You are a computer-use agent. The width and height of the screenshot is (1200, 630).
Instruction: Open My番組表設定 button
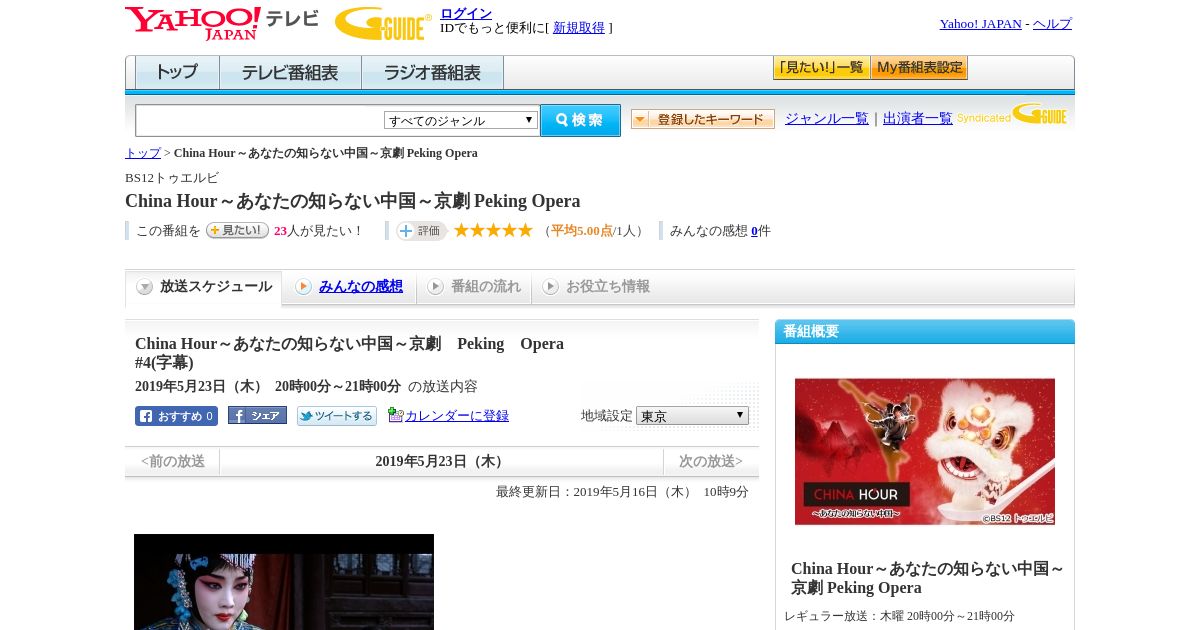point(919,68)
